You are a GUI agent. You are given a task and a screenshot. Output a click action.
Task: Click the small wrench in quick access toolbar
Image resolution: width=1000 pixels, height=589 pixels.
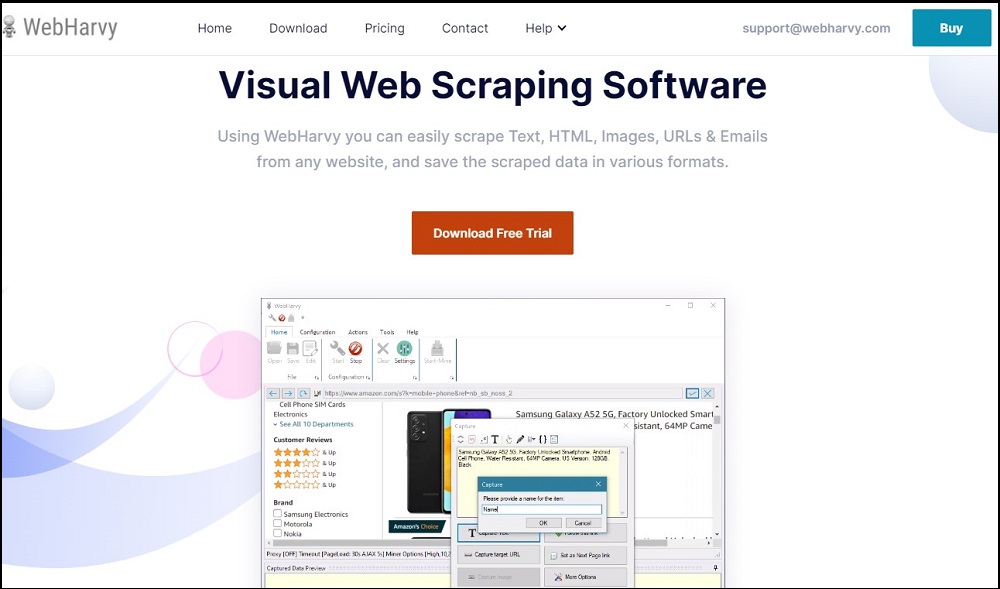(x=272, y=317)
